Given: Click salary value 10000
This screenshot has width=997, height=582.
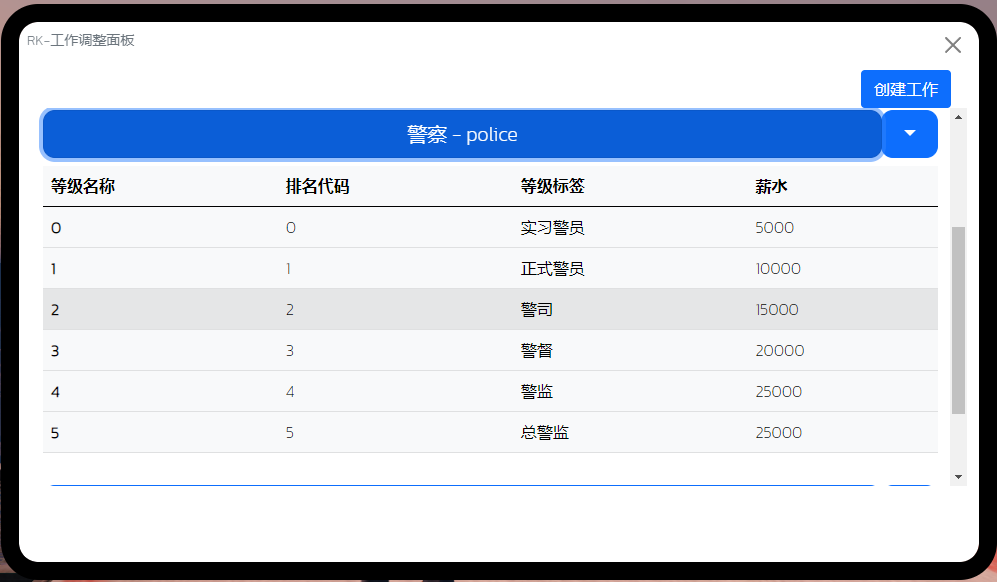Looking at the screenshot, I should (778, 268).
